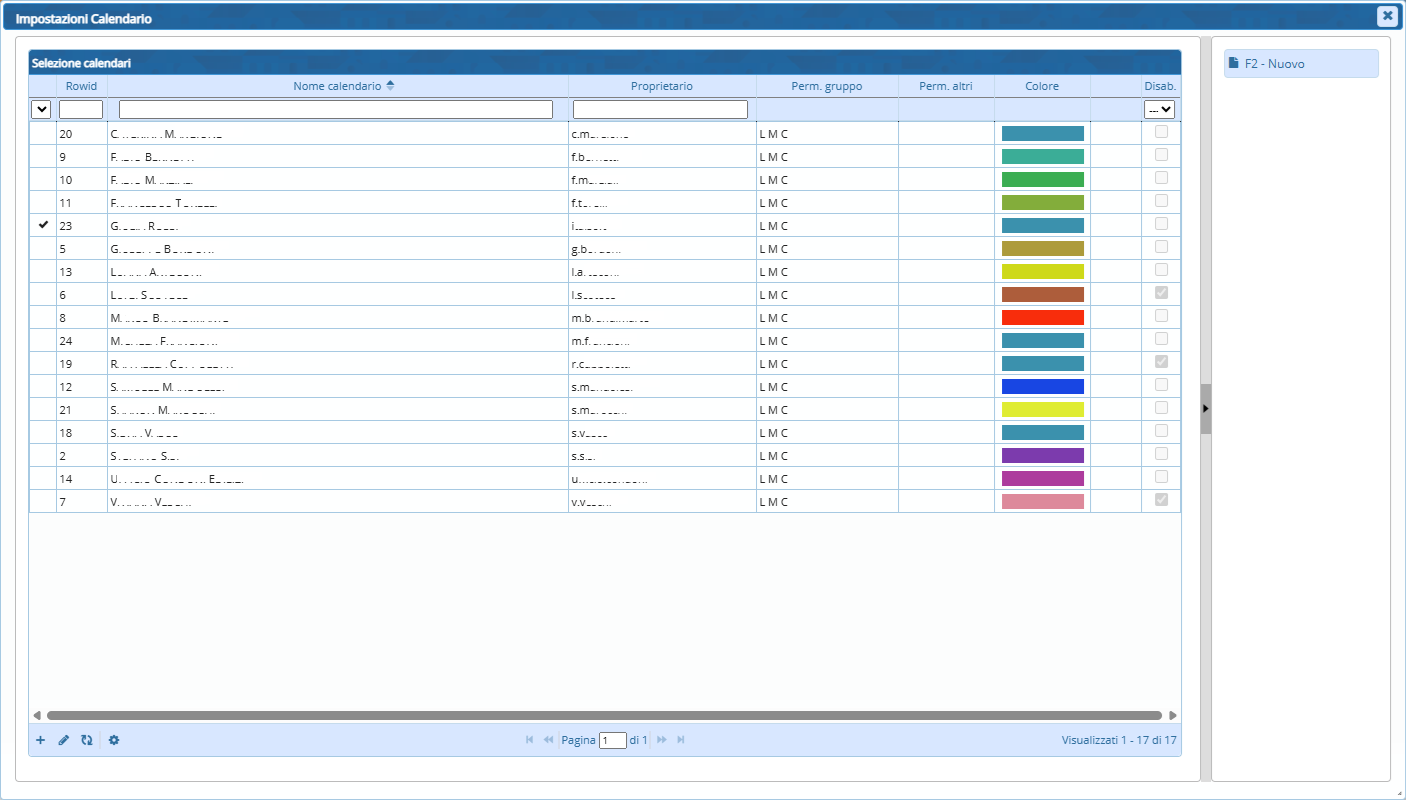Toggle the Disab. checkbox for rowid 20

[x=1161, y=132]
